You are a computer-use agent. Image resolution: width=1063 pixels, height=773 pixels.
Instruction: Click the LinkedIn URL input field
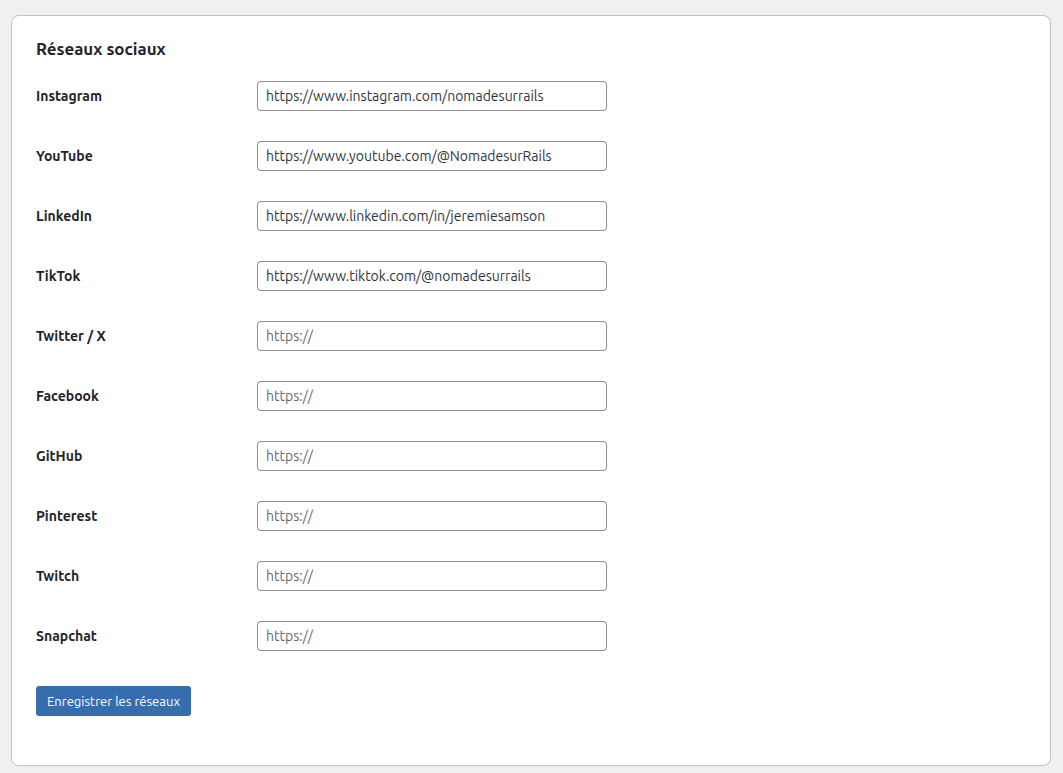pyautogui.click(x=431, y=216)
